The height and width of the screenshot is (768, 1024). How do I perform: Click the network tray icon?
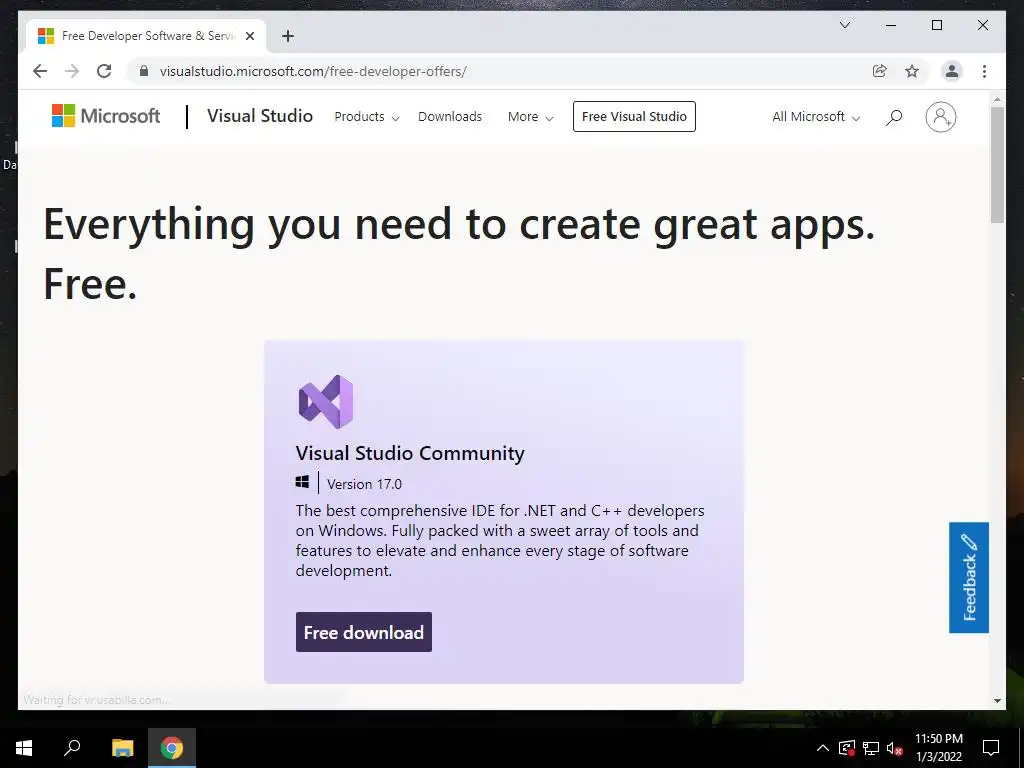871,748
